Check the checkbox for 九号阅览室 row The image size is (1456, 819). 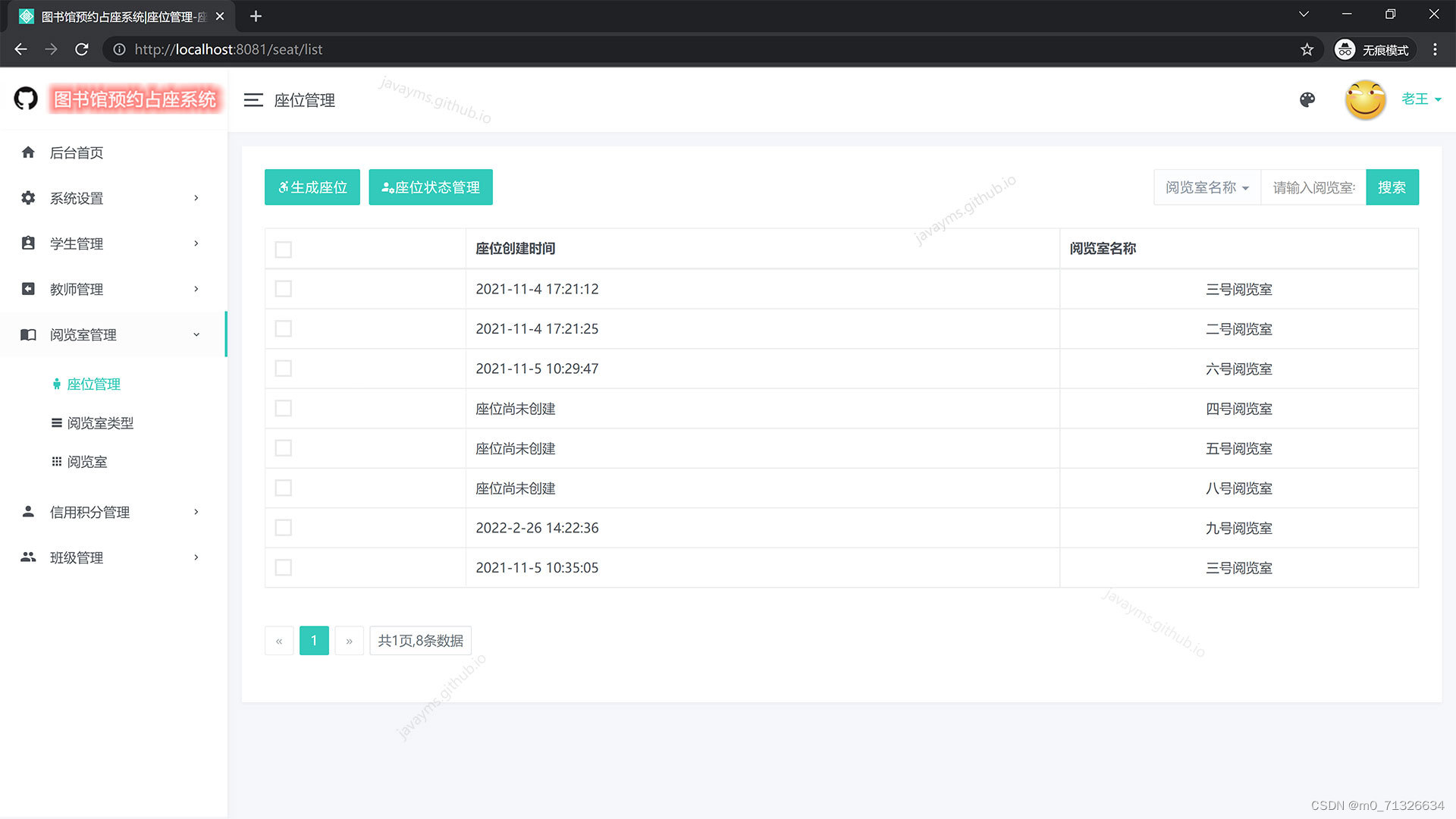pyautogui.click(x=283, y=527)
